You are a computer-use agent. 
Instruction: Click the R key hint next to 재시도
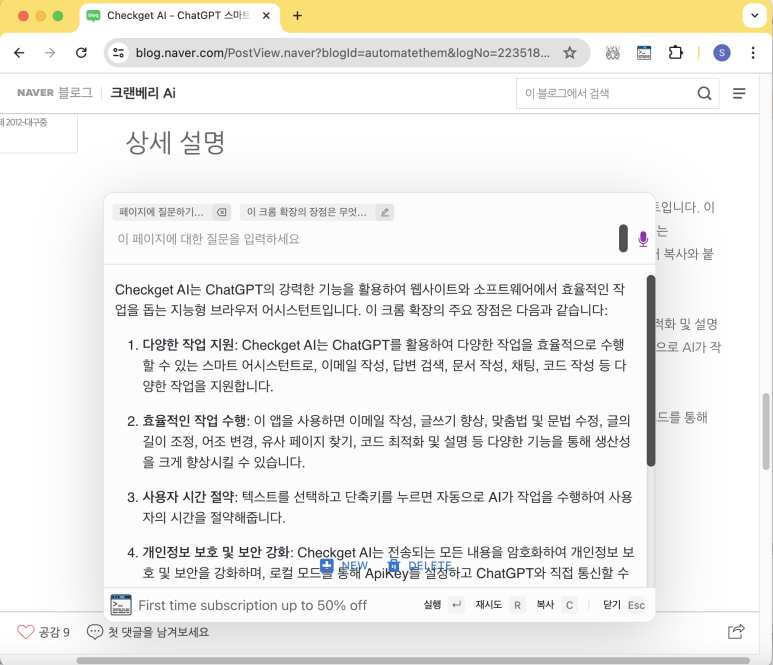coord(517,605)
